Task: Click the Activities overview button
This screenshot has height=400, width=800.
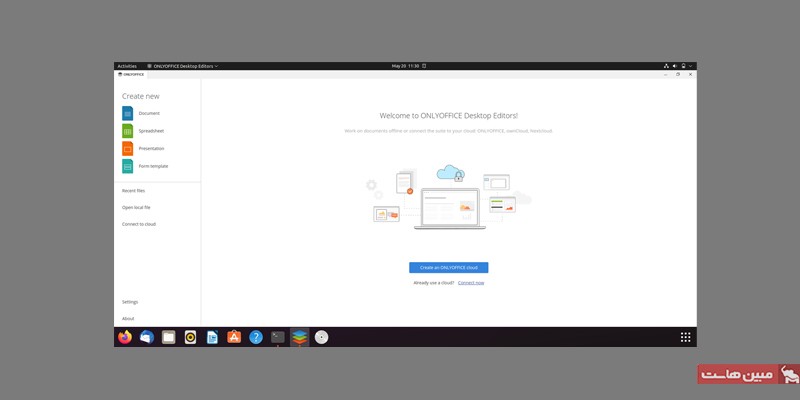Action: point(127,66)
